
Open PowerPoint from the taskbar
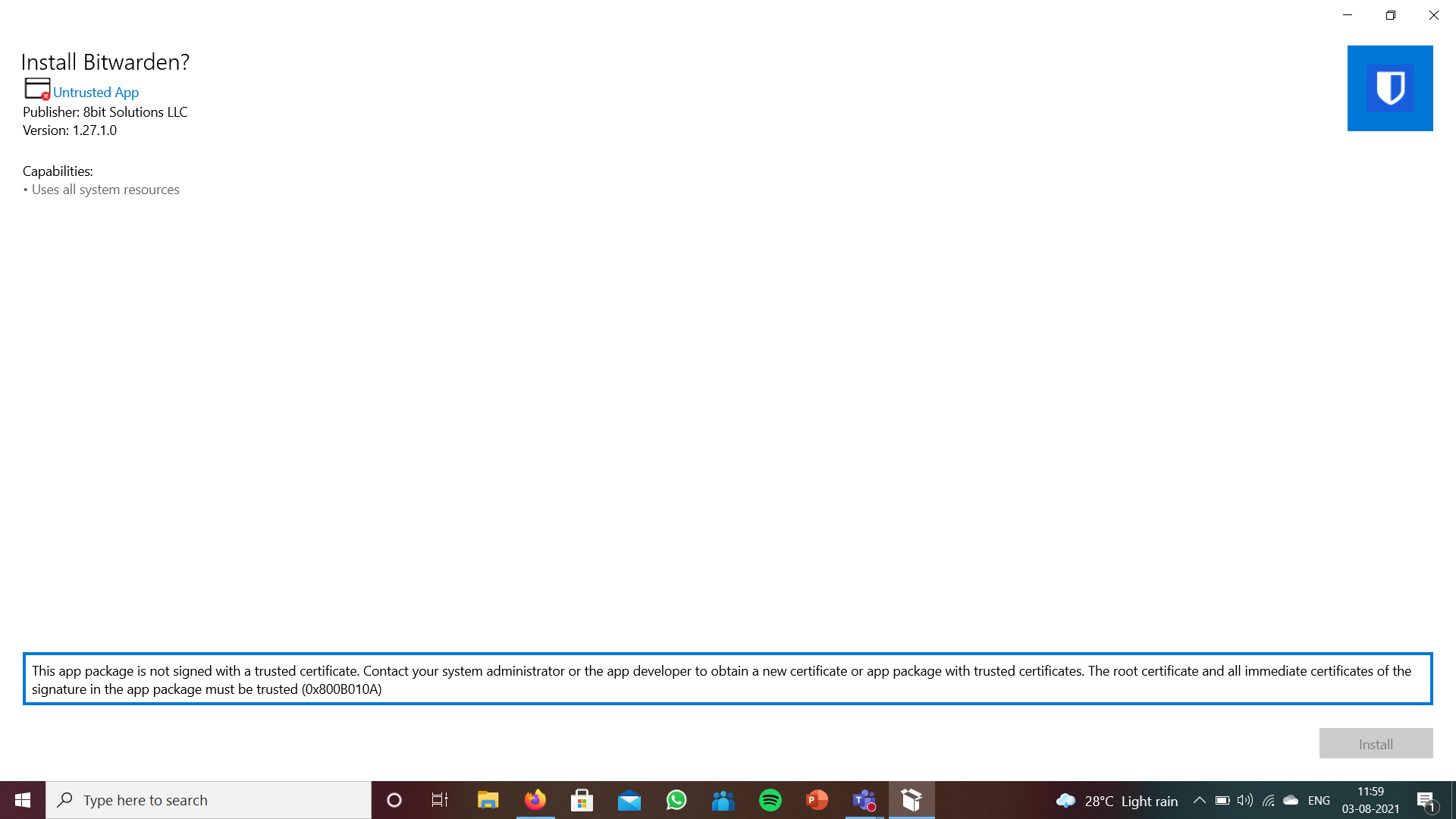click(x=817, y=800)
